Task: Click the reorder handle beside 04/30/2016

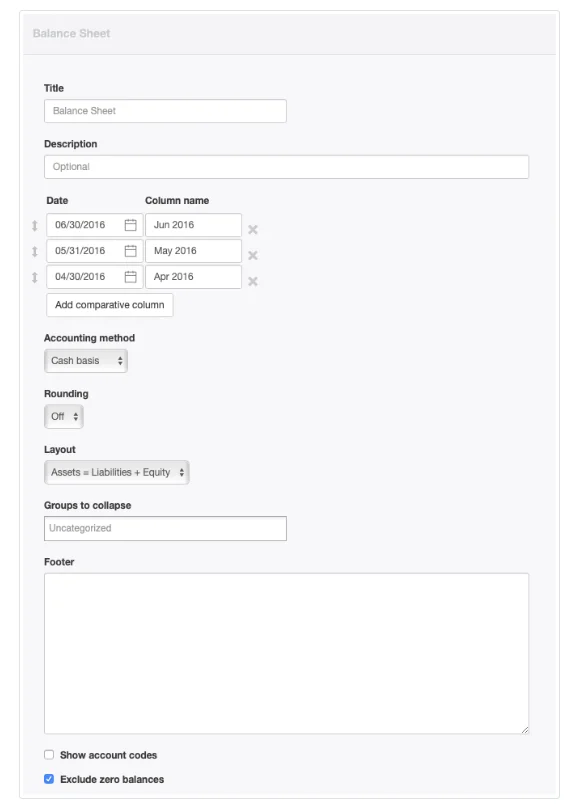Action: pyautogui.click(x=35, y=277)
